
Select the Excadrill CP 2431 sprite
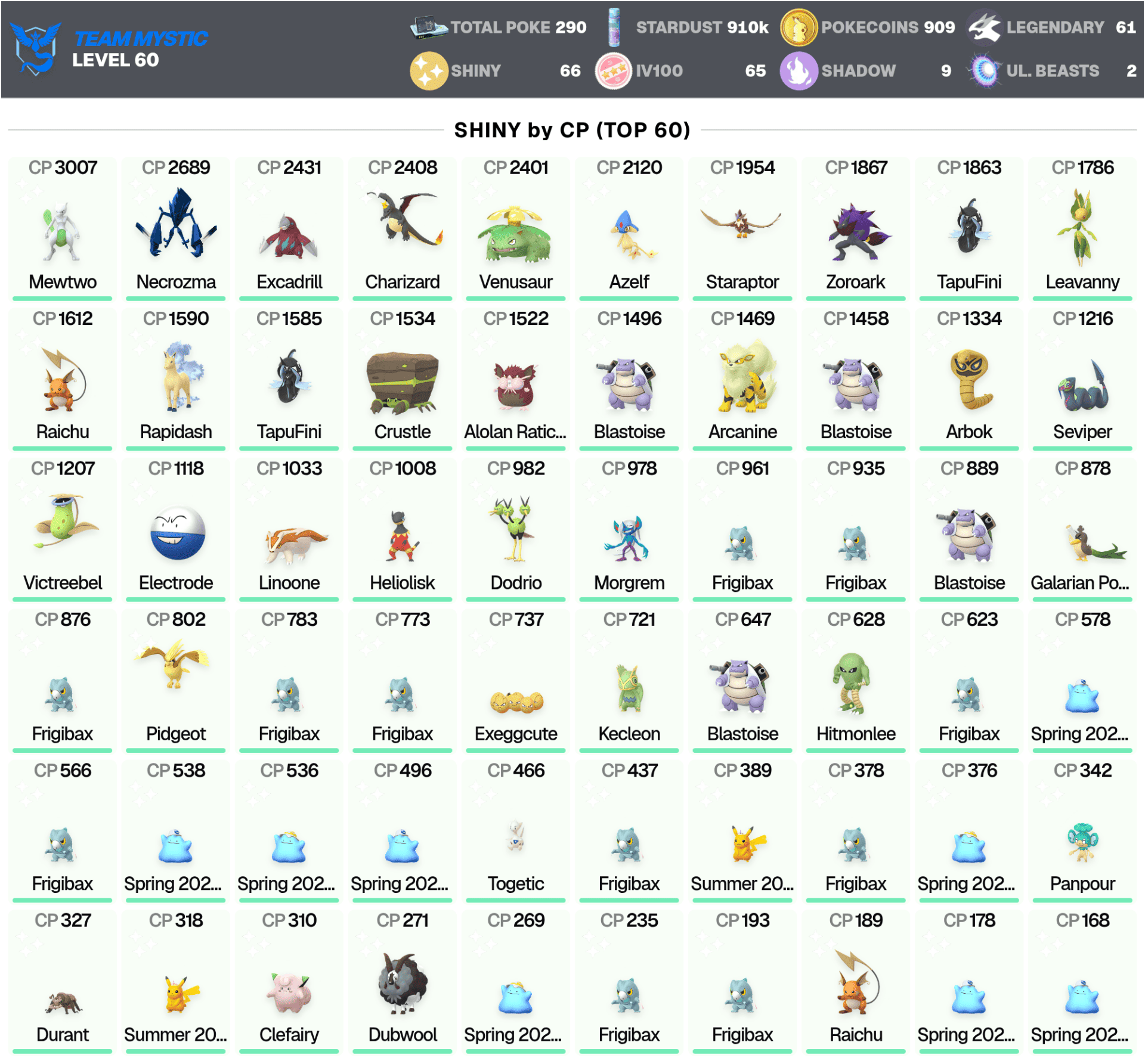[x=289, y=235]
